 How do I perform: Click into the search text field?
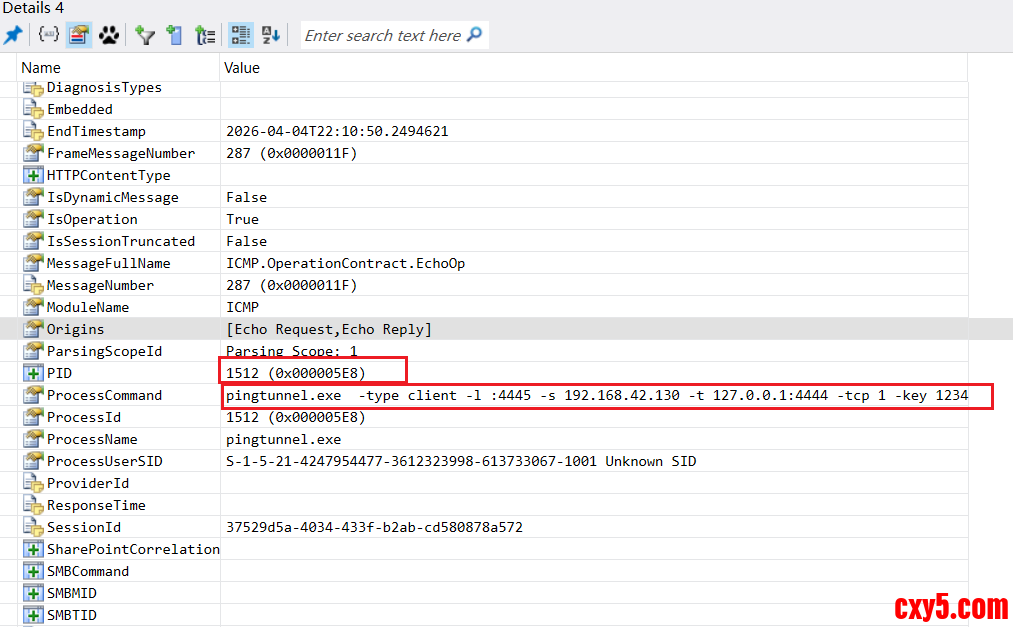(x=383, y=35)
